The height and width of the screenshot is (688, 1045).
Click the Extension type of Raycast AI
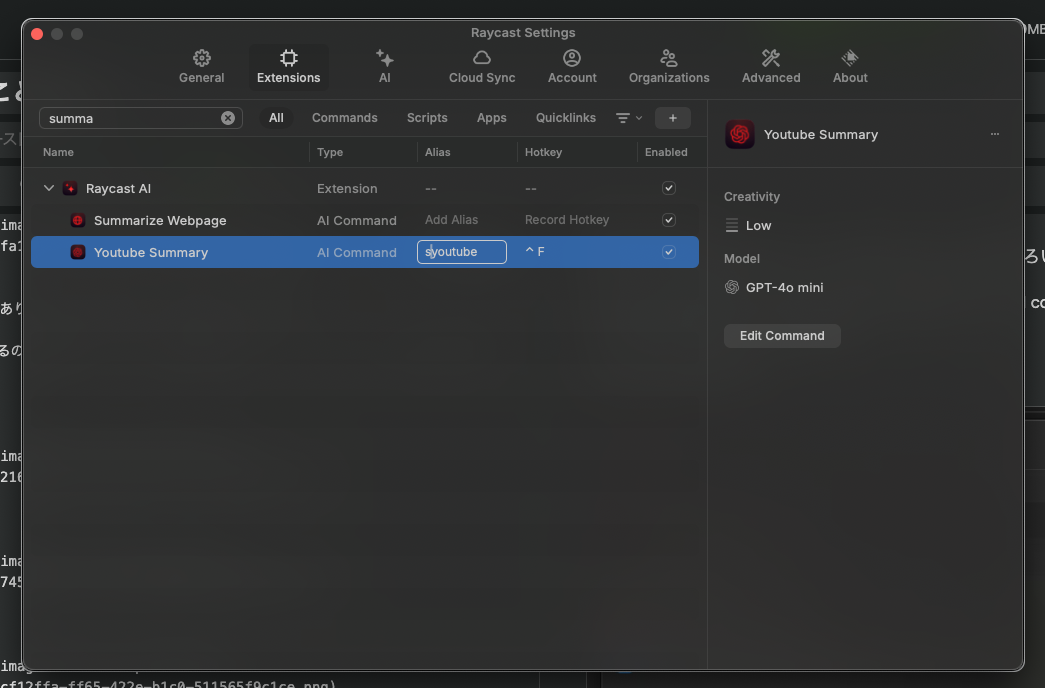pyautogui.click(x=347, y=188)
